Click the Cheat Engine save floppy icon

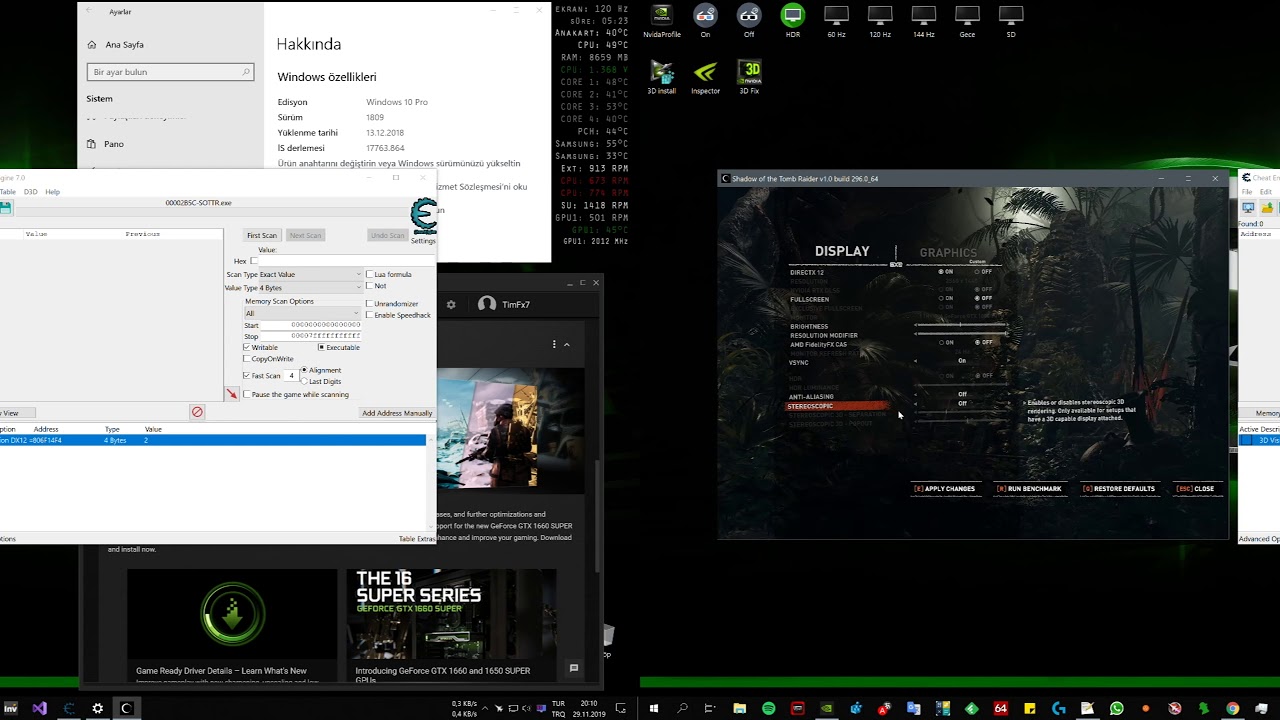click(x=5, y=208)
